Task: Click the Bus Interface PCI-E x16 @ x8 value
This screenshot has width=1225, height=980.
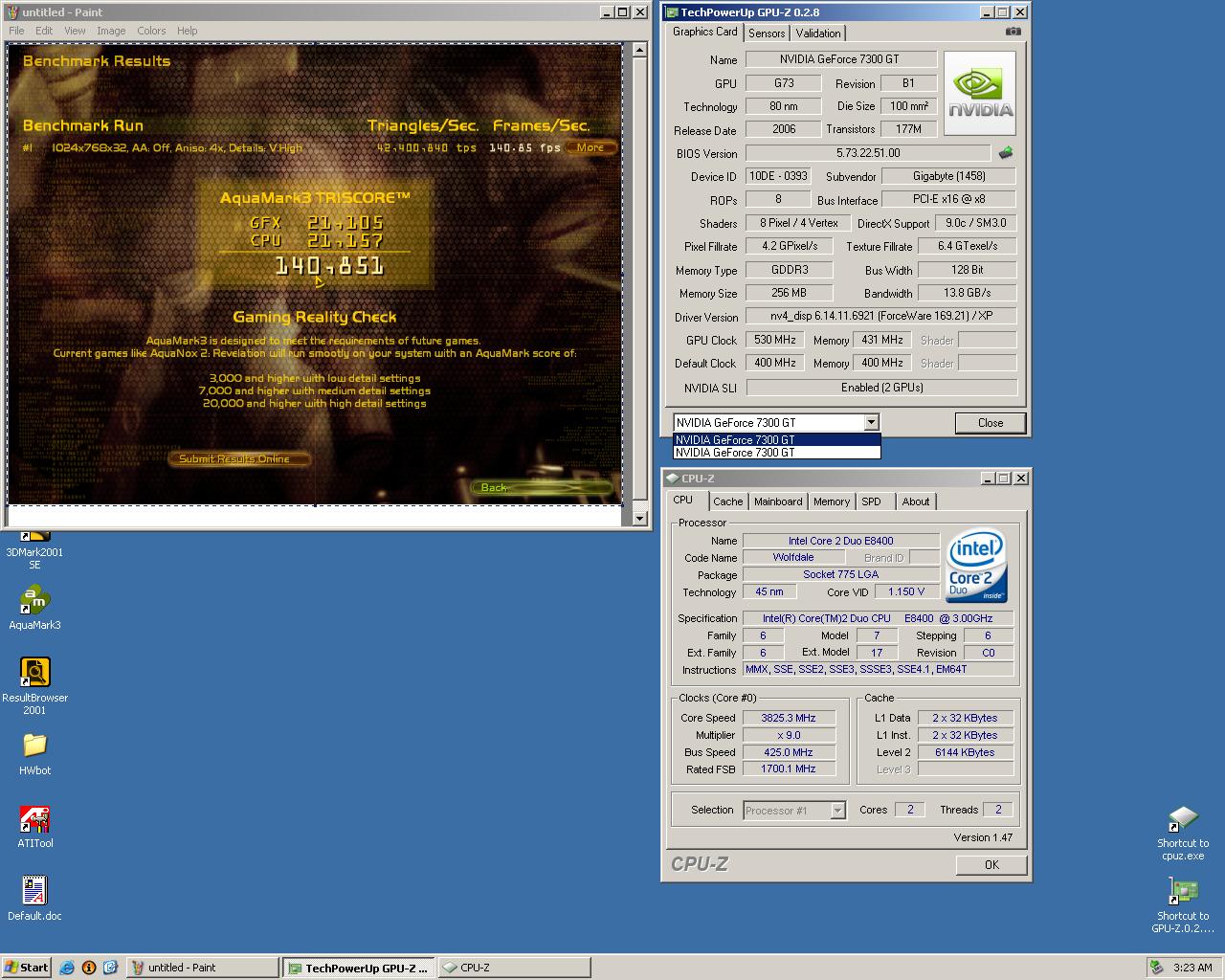Action: [948, 199]
